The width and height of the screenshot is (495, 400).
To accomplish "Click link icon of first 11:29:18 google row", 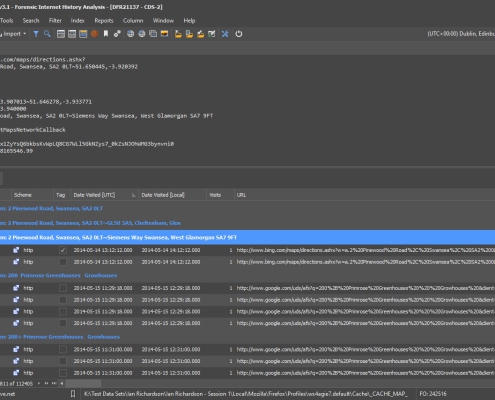I will pyautogui.click(x=16, y=288).
